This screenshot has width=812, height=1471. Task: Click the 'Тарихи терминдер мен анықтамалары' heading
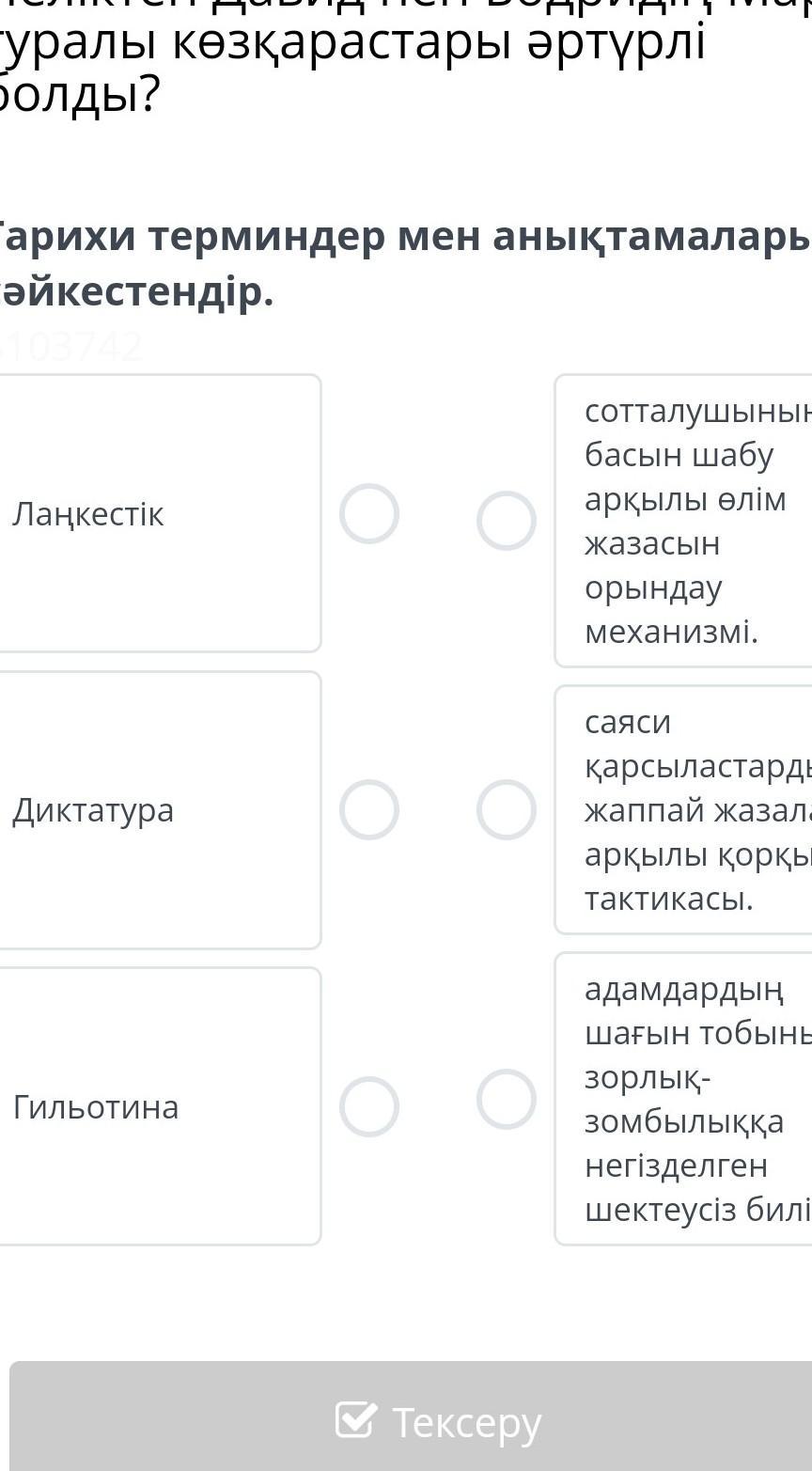tap(404, 264)
